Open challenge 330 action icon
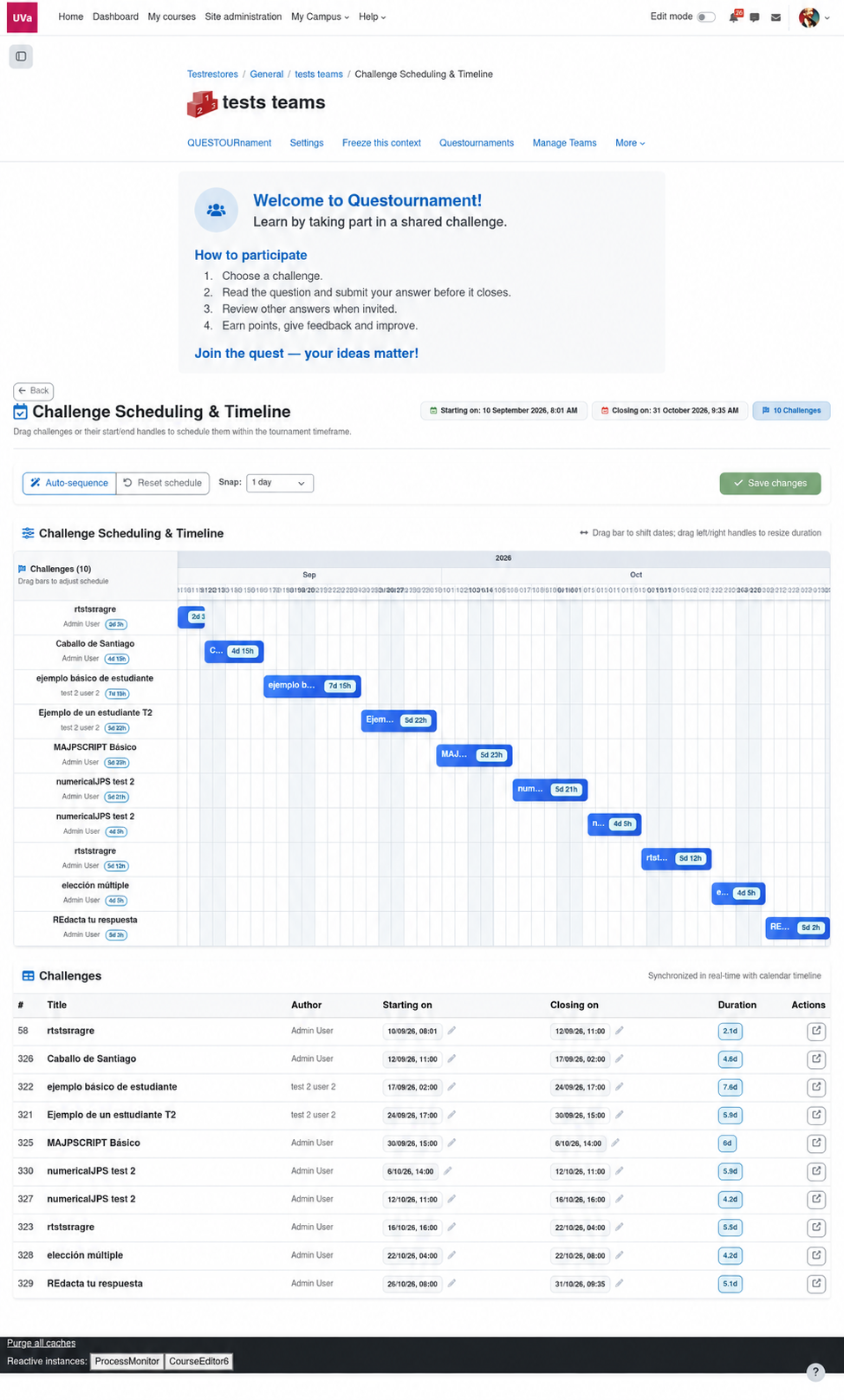This screenshot has height=1400, width=844. coord(816,1171)
